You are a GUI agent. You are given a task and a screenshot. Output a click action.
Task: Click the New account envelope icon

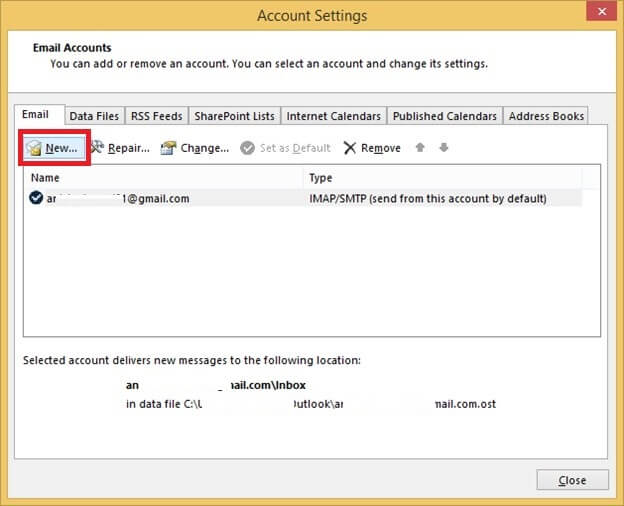click(x=33, y=148)
